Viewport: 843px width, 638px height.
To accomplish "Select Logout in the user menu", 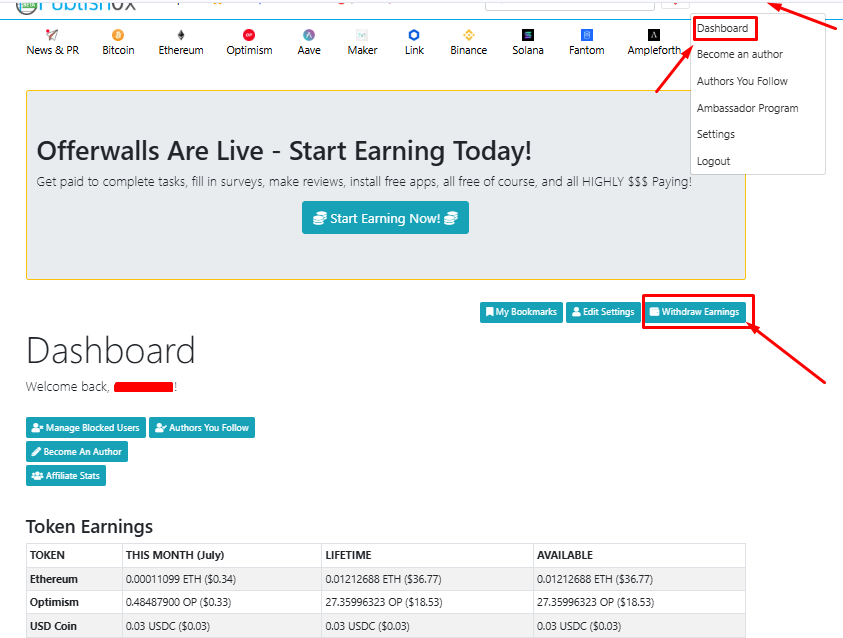I will pos(713,161).
